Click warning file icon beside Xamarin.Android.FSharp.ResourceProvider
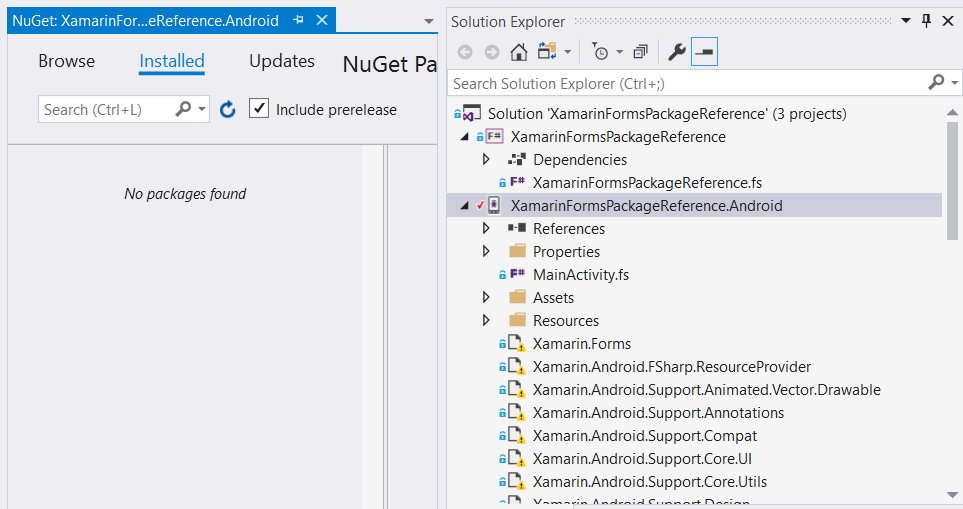The image size is (963, 509). click(x=517, y=367)
